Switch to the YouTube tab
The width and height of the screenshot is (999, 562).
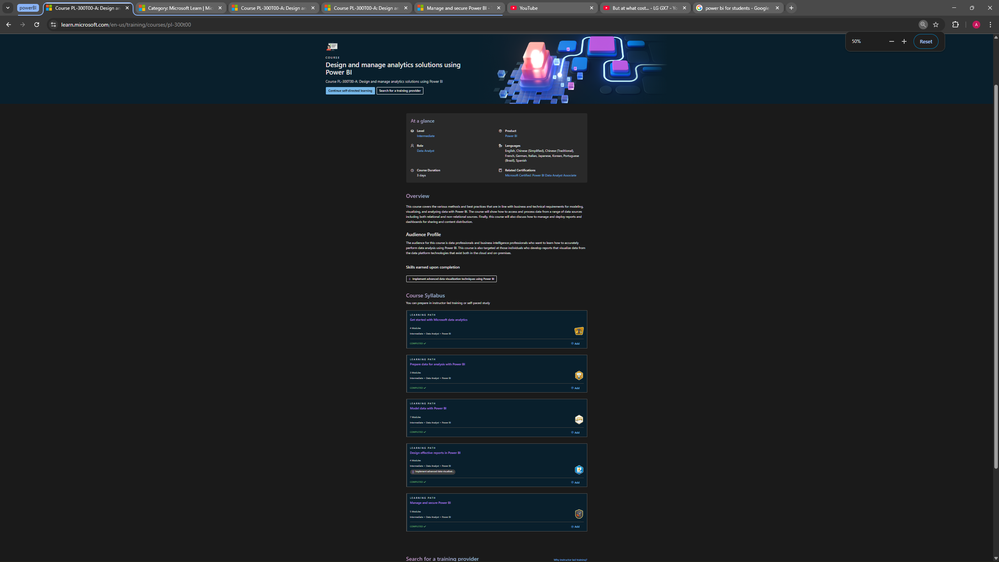tap(551, 8)
